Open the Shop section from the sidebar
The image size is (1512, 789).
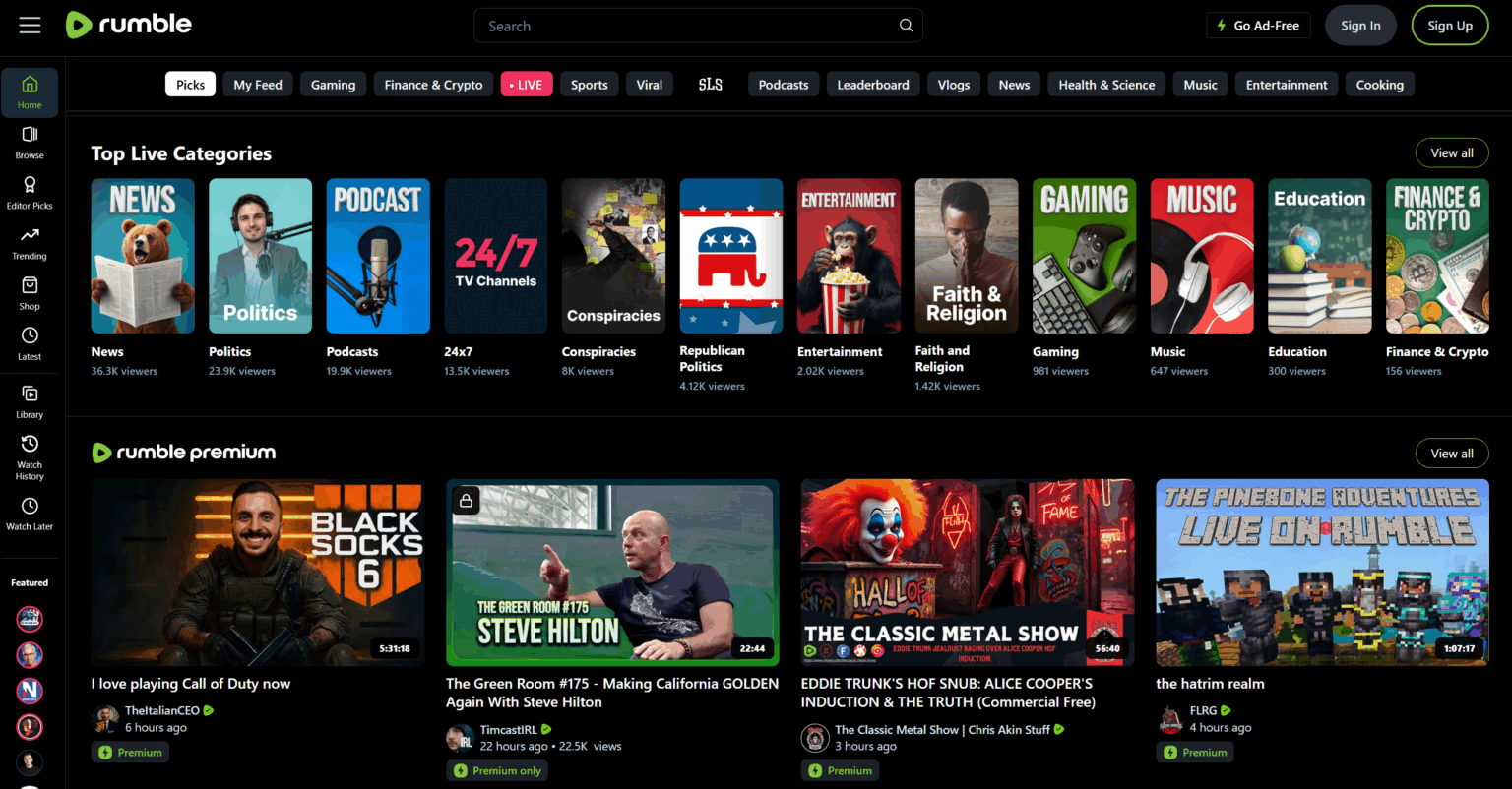(x=29, y=293)
